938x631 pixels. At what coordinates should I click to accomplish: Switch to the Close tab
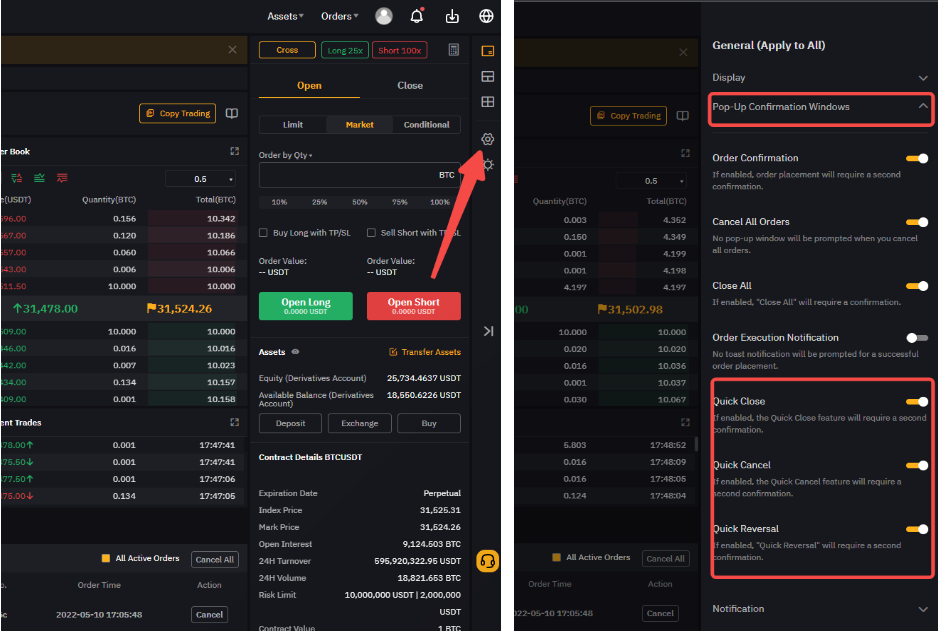point(410,86)
